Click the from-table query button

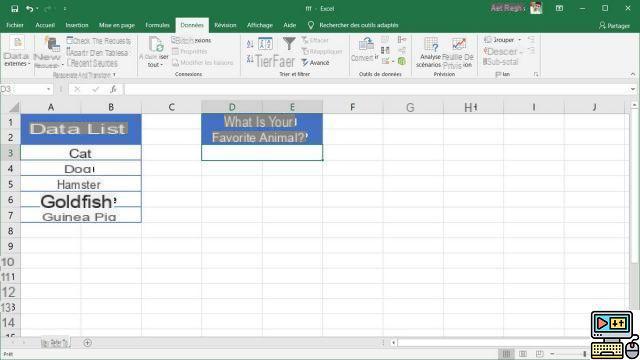[98, 53]
